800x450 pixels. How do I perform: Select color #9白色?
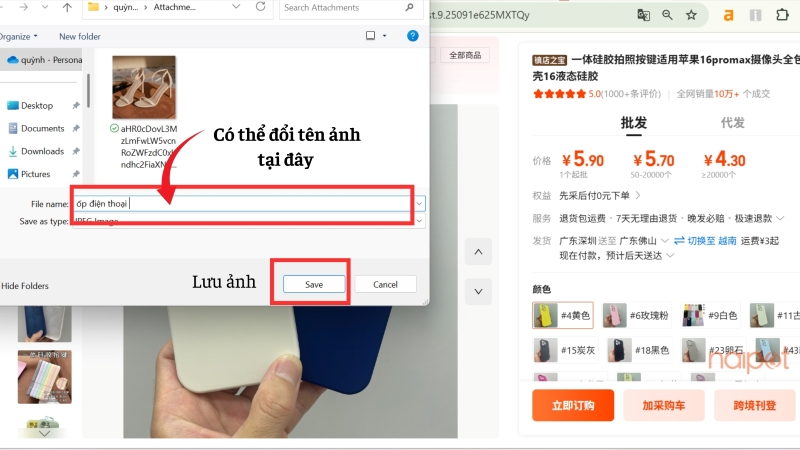711,315
